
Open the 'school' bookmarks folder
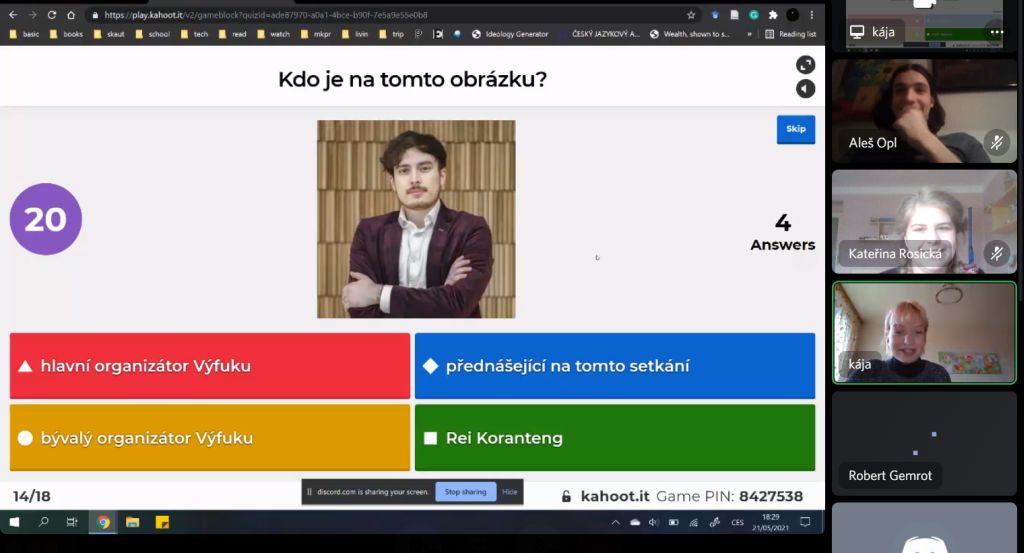pos(152,34)
